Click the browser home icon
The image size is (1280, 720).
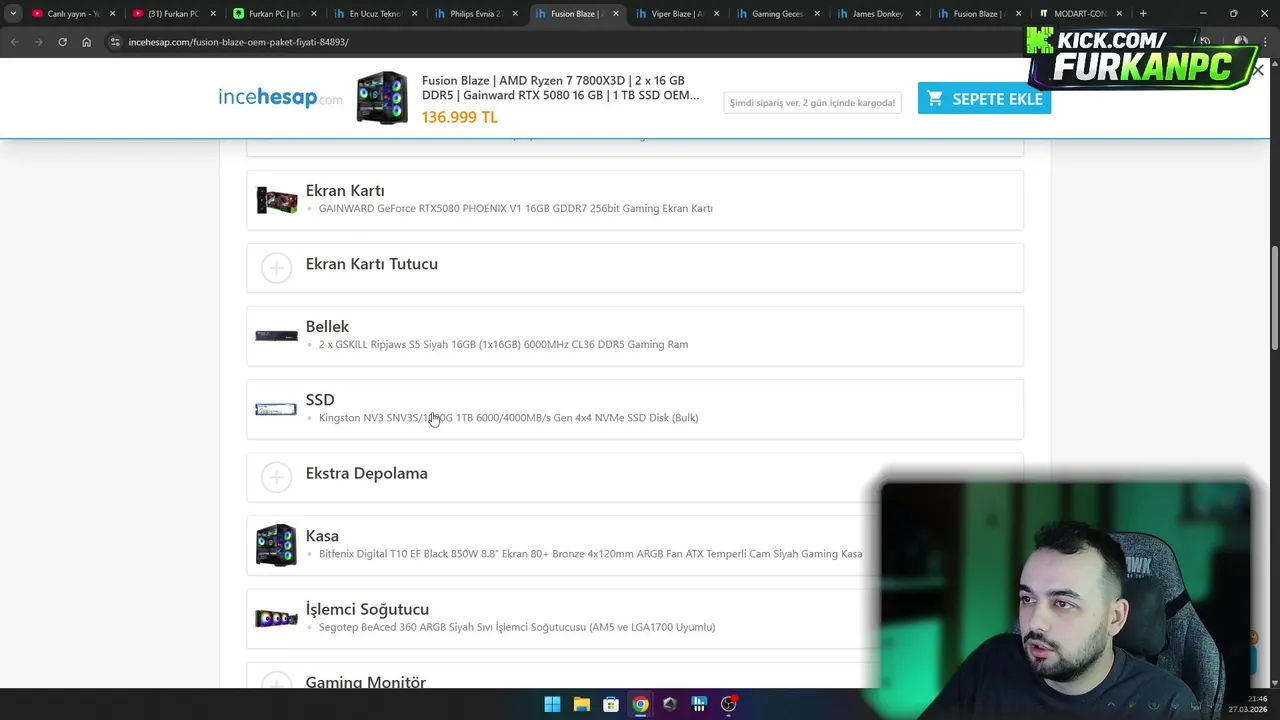86,42
